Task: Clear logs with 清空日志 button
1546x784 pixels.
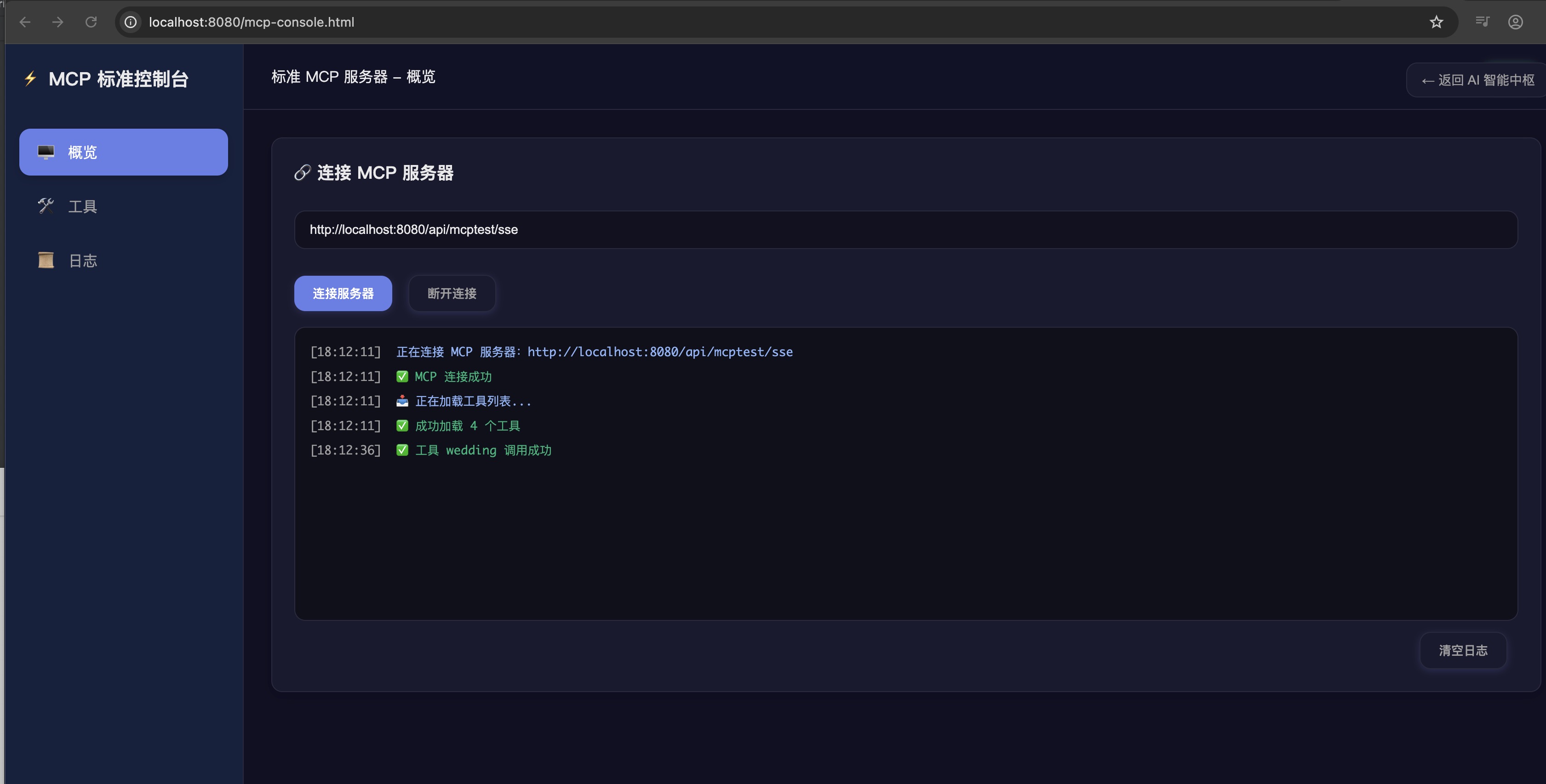Action: coord(1463,650)
